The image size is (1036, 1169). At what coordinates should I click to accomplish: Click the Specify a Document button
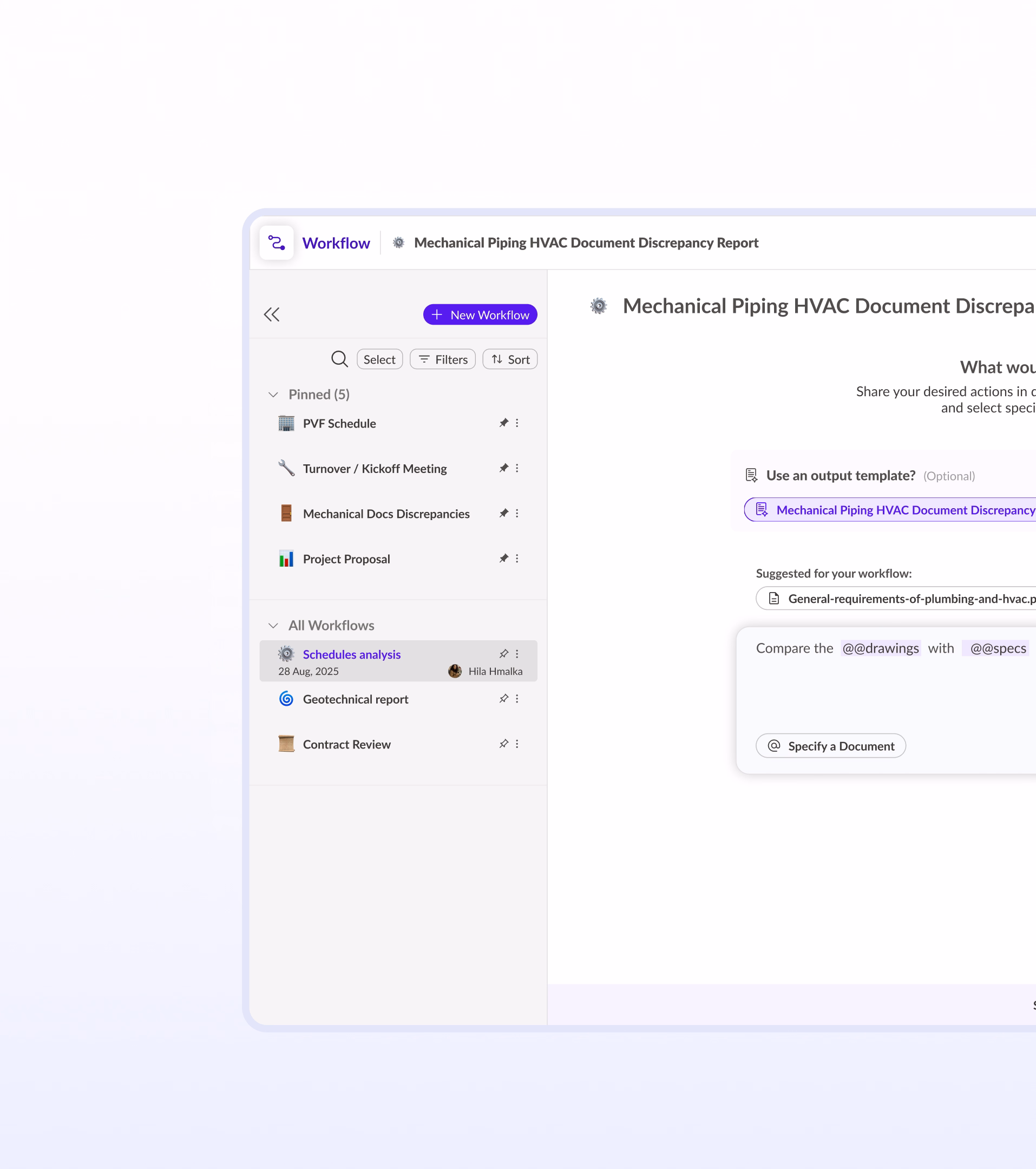pyautogui.click(x=831, y=746)
